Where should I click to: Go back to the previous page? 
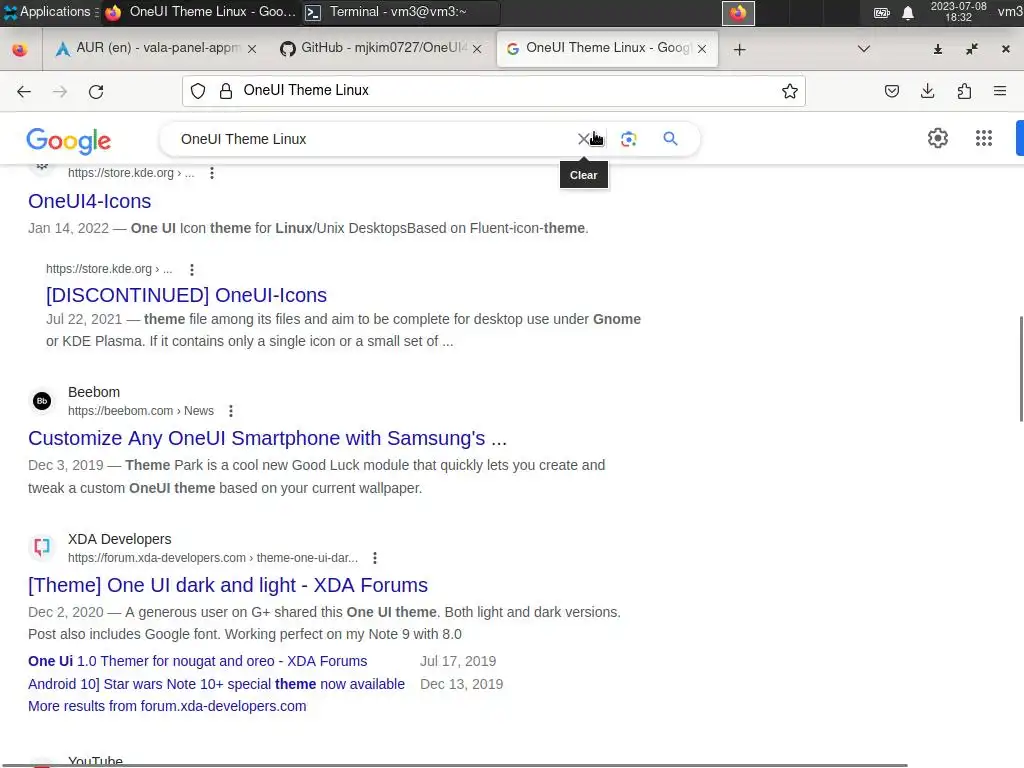click(x=24, y=91)
